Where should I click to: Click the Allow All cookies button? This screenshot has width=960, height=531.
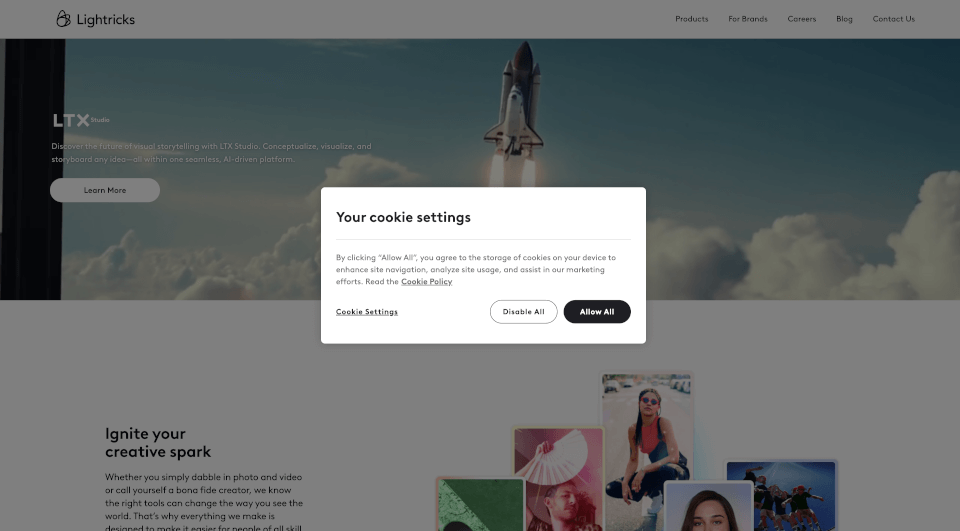click(x=597, y=312)
